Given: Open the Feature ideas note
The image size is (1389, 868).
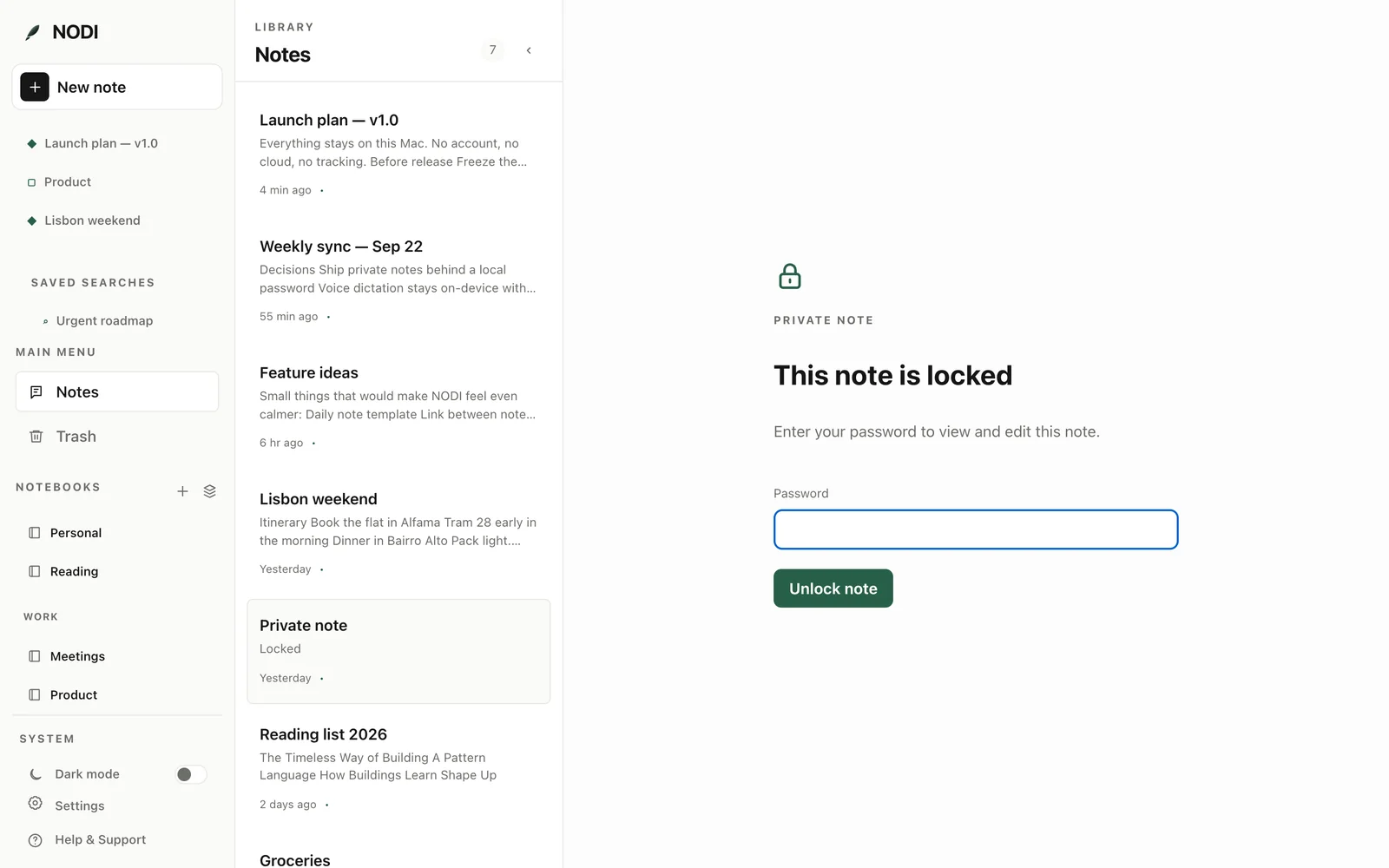Looking at the screenshot, I should pos(398,406).
